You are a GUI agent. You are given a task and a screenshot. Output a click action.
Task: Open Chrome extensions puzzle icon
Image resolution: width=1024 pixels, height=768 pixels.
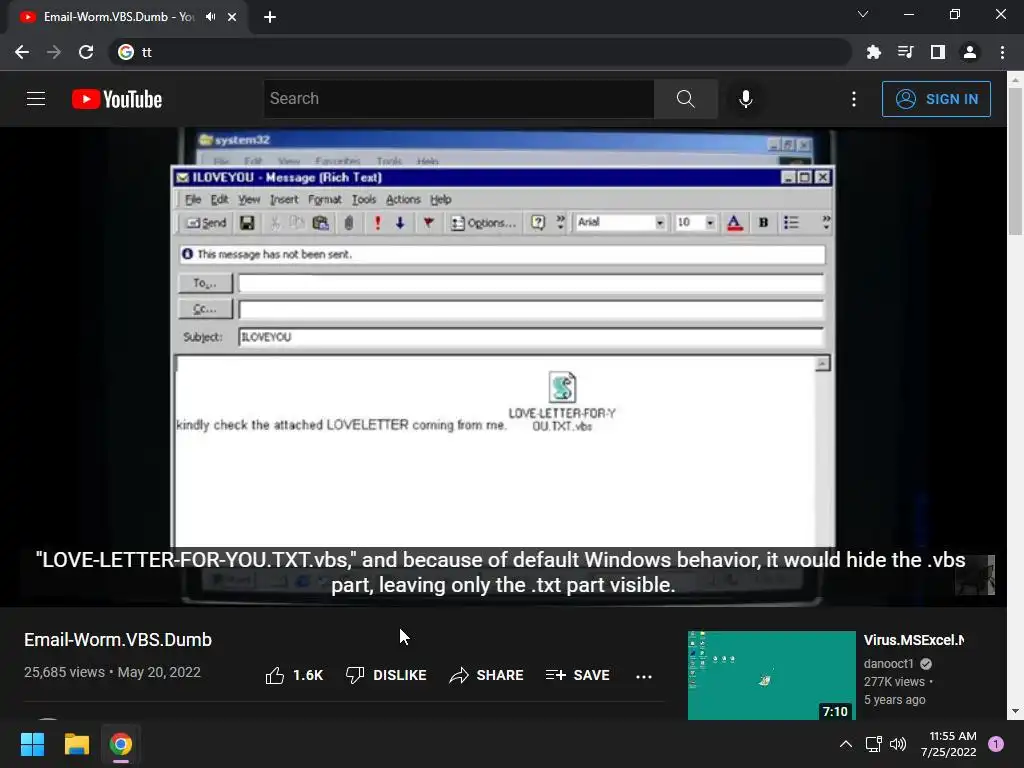point(873,52)
